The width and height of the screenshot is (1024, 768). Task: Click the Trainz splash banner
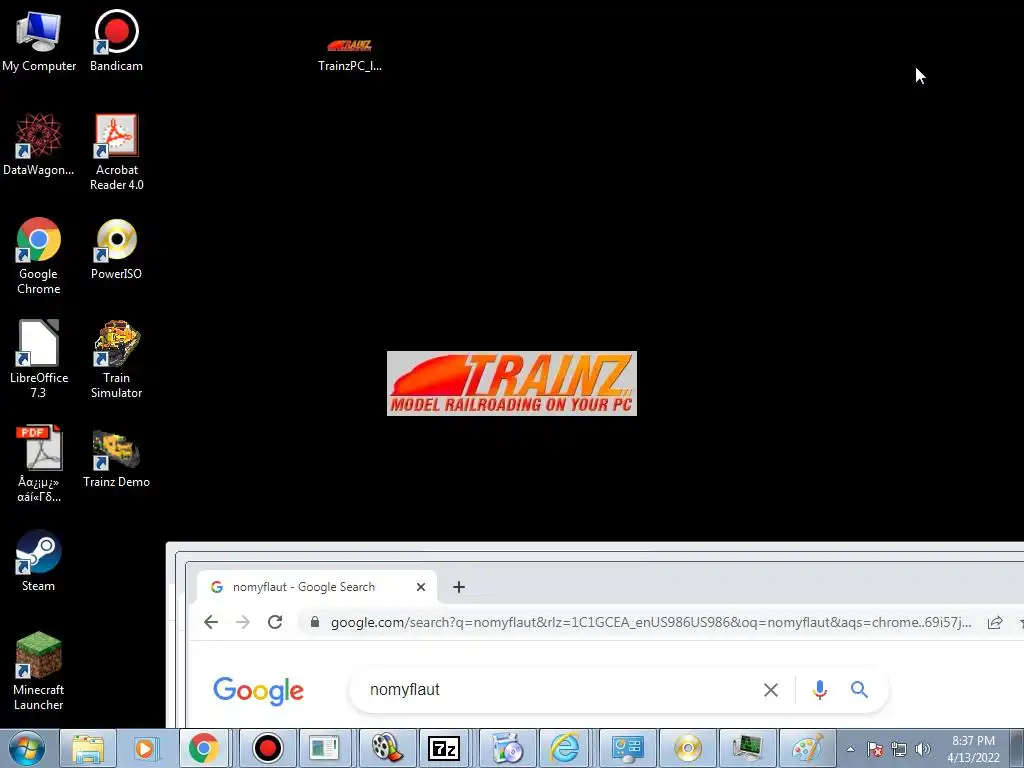[x=511, y=383]
